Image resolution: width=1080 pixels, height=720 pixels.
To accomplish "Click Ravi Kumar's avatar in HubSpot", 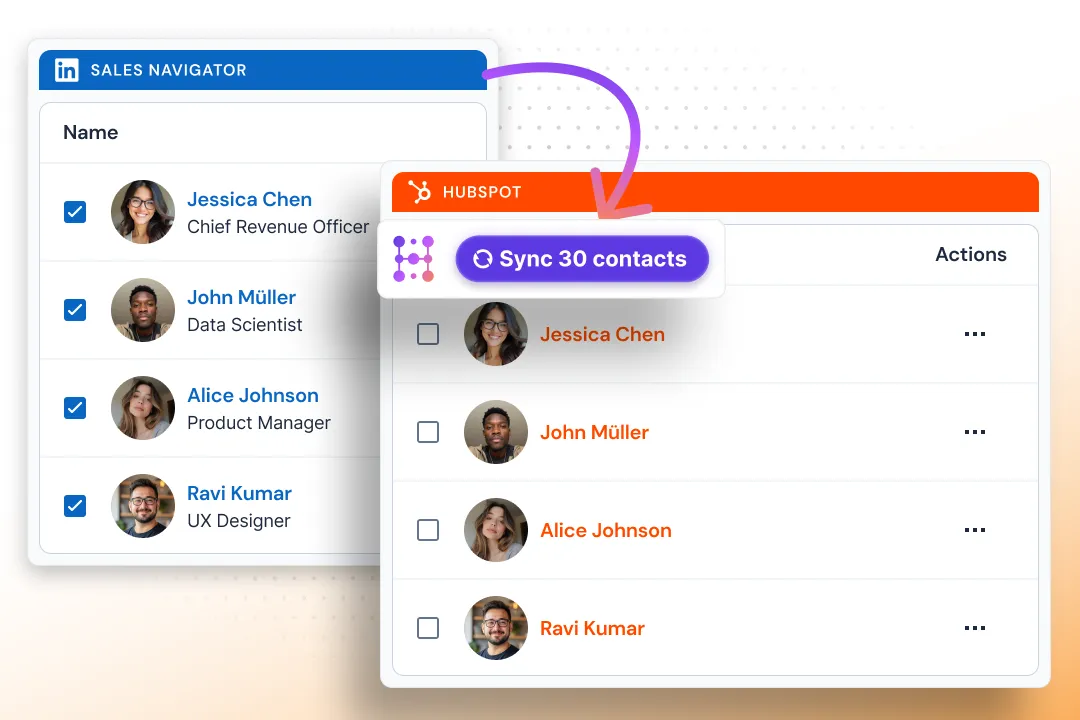I will point(496,628).
